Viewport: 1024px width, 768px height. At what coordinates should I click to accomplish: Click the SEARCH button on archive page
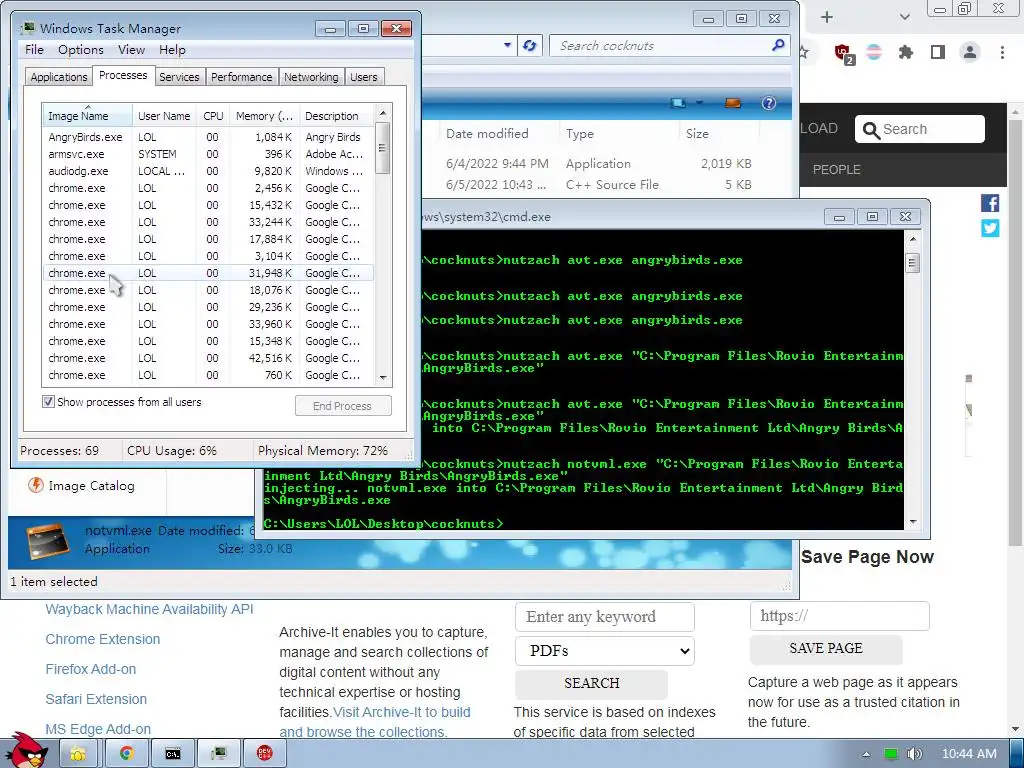592,683
